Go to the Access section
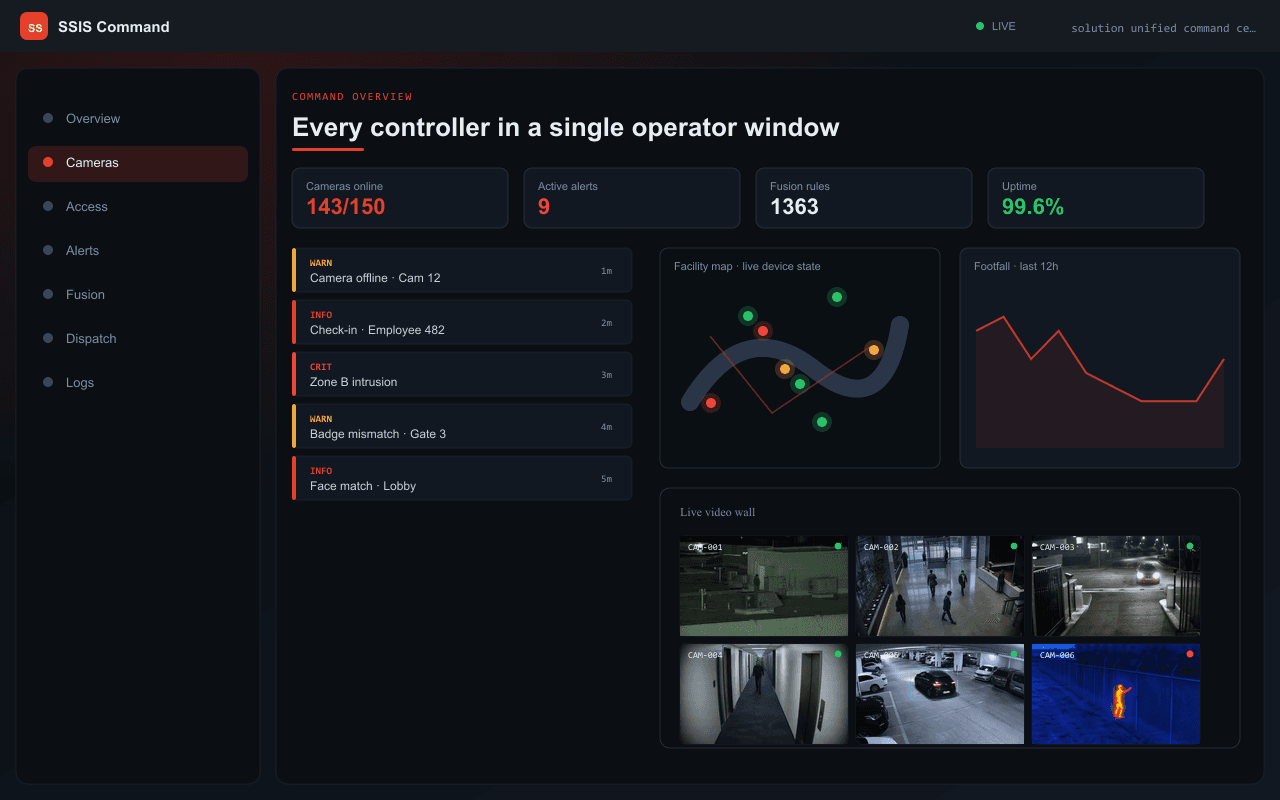1280x800 pixels. pyautogui.click(x=138, y=206)
